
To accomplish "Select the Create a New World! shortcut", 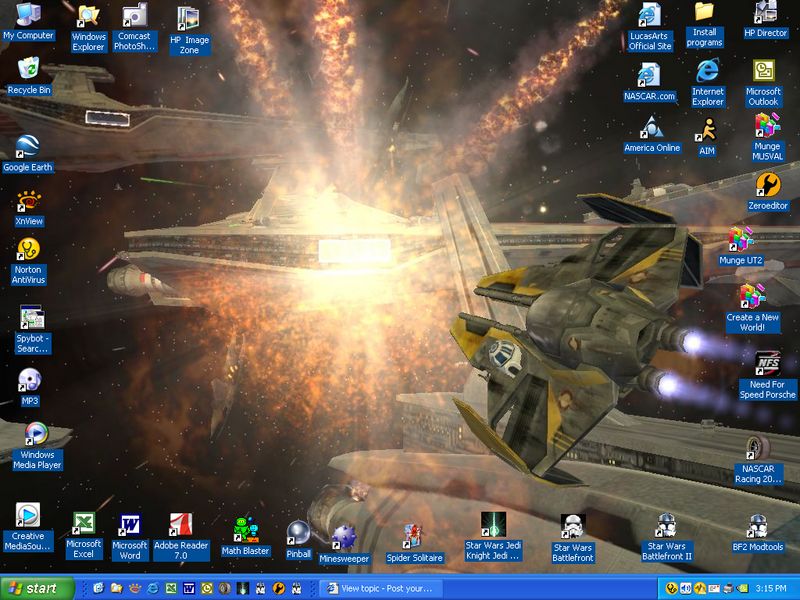I will tap(753, 308).
